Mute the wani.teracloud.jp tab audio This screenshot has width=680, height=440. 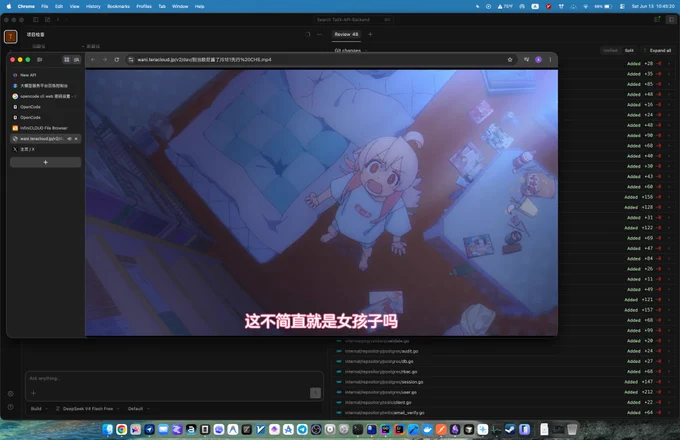click(69, 139)
